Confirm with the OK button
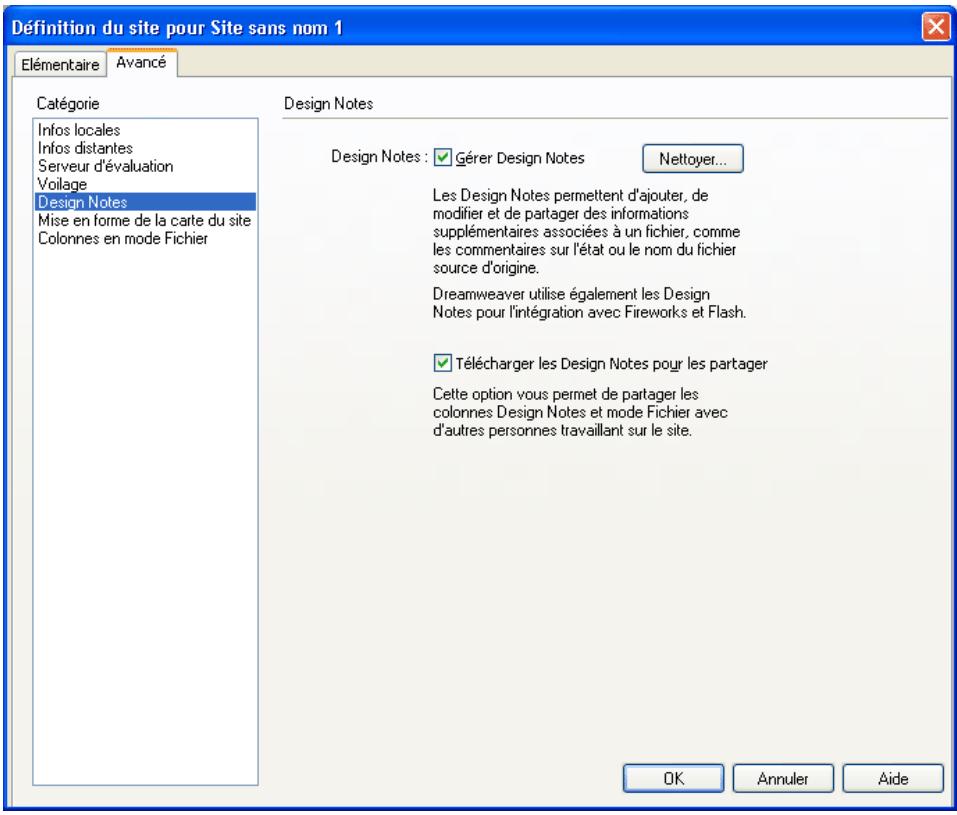 click(673, 778)
